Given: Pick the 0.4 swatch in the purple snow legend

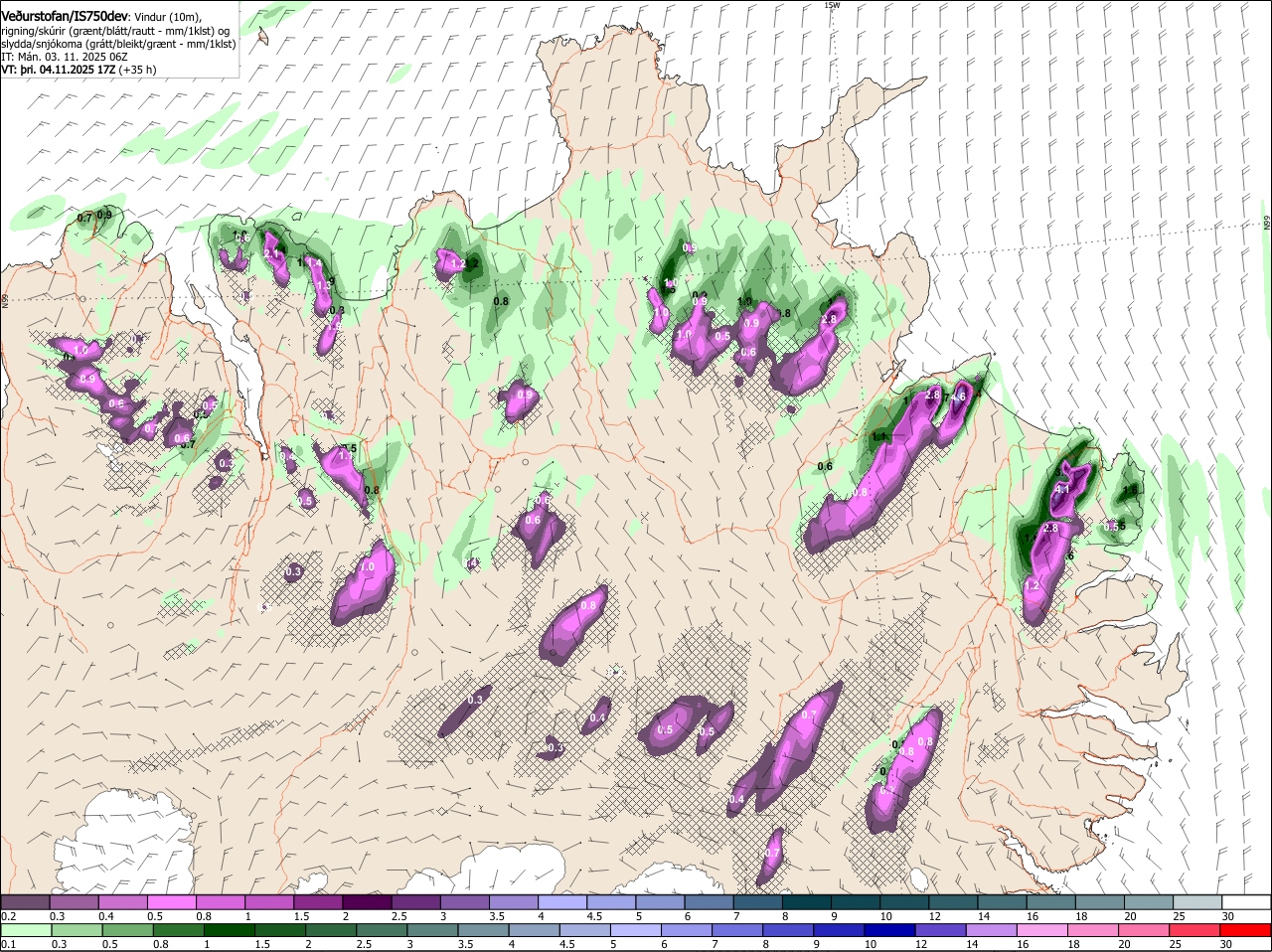Looking at the screenshot, I should coord(122,901).
